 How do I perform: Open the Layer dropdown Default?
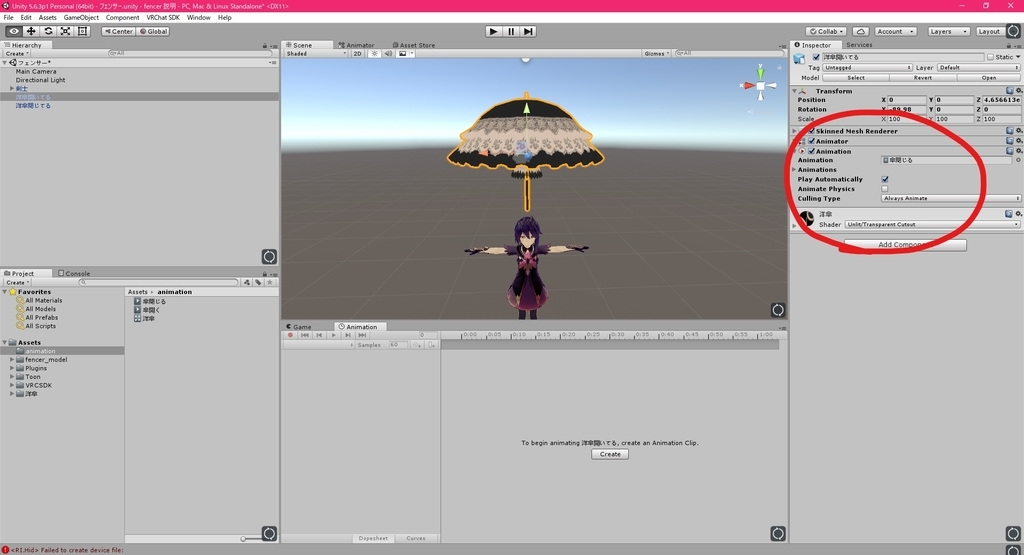click(x=978, y=67)
